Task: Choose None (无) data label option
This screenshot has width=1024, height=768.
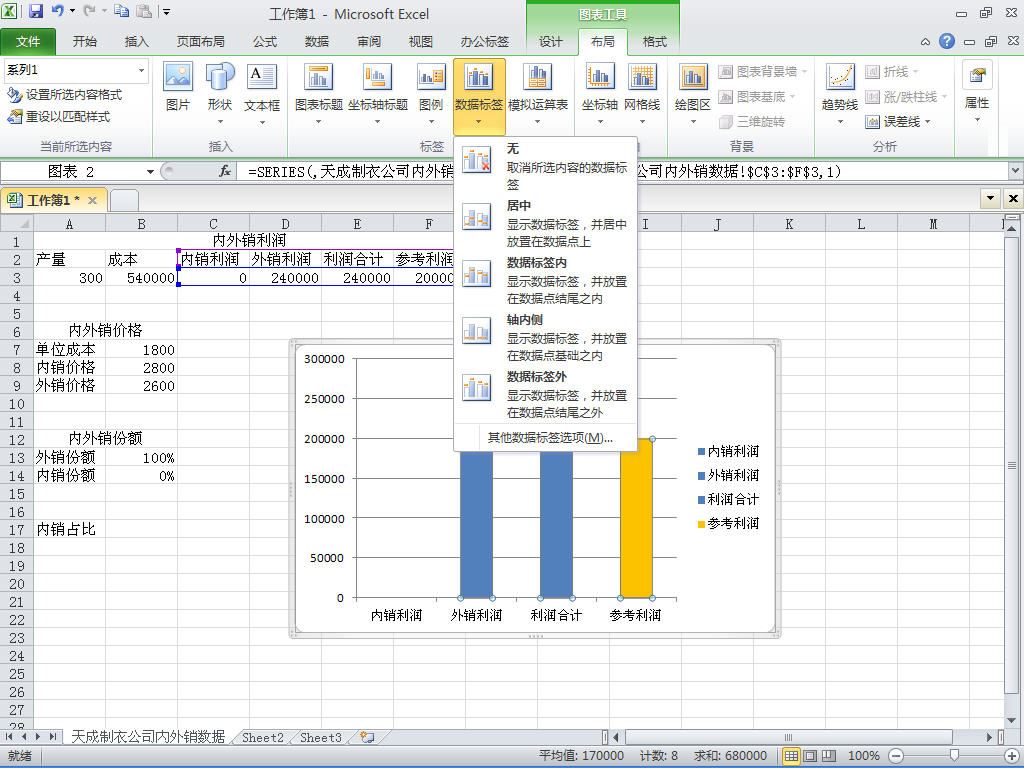Action: [545, 166]
